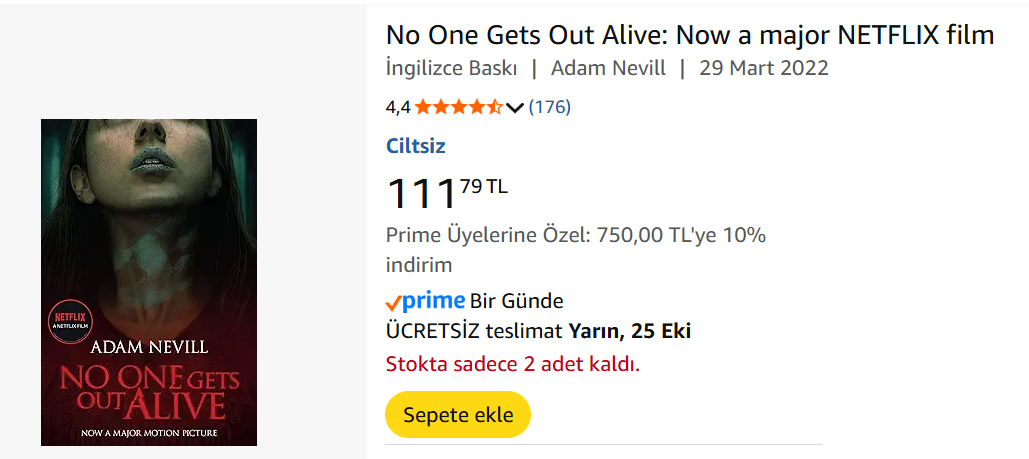
Task: Click the Netflix badge on the cover
Action: pyautogui.click(x=70, y=320)
